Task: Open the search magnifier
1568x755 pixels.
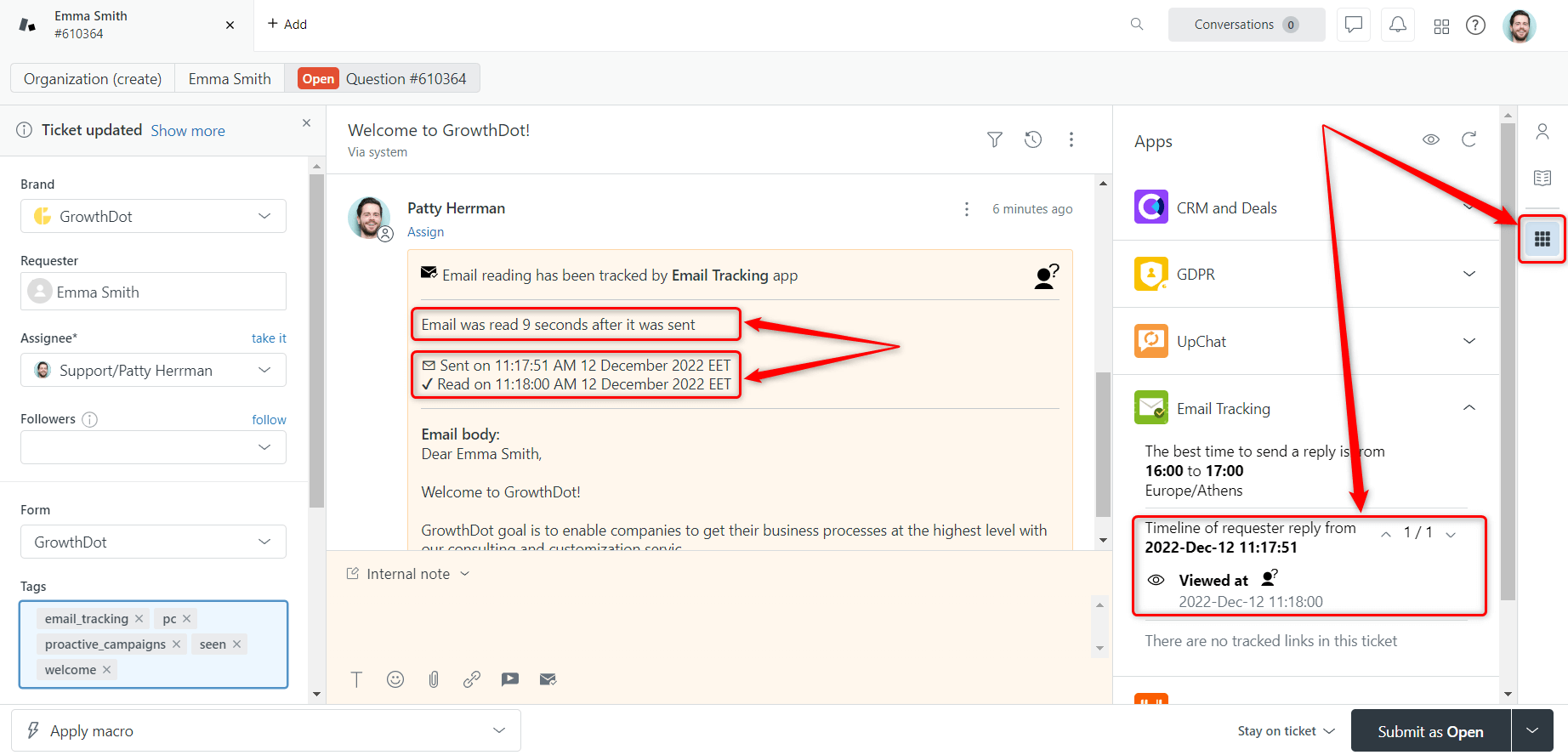Action: [1137, 24]
